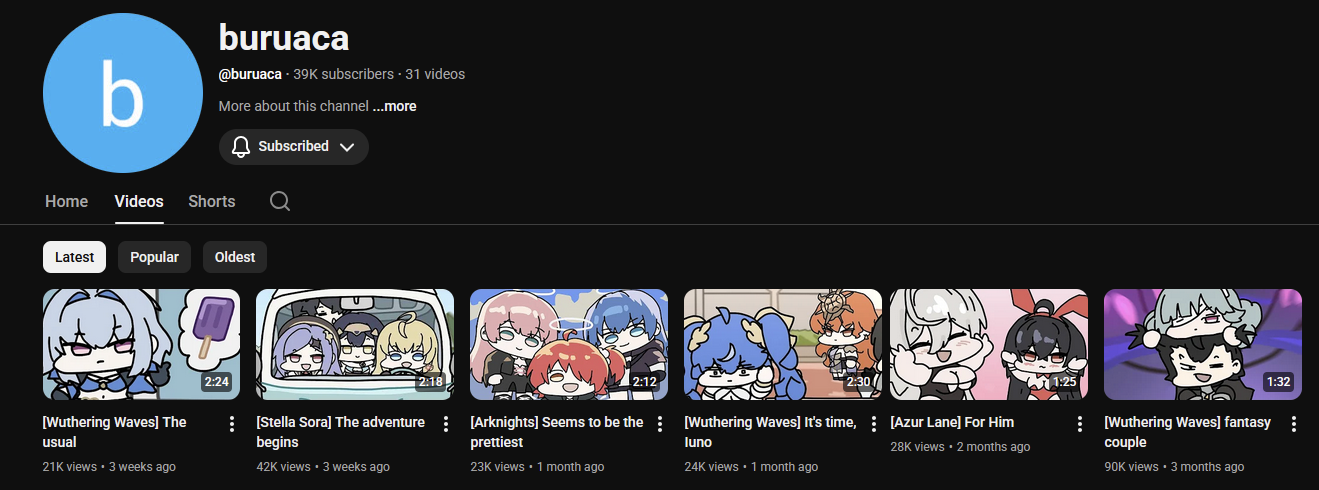Switch to the Home tab
This screenshot has width=1319, height=490.
67,201
